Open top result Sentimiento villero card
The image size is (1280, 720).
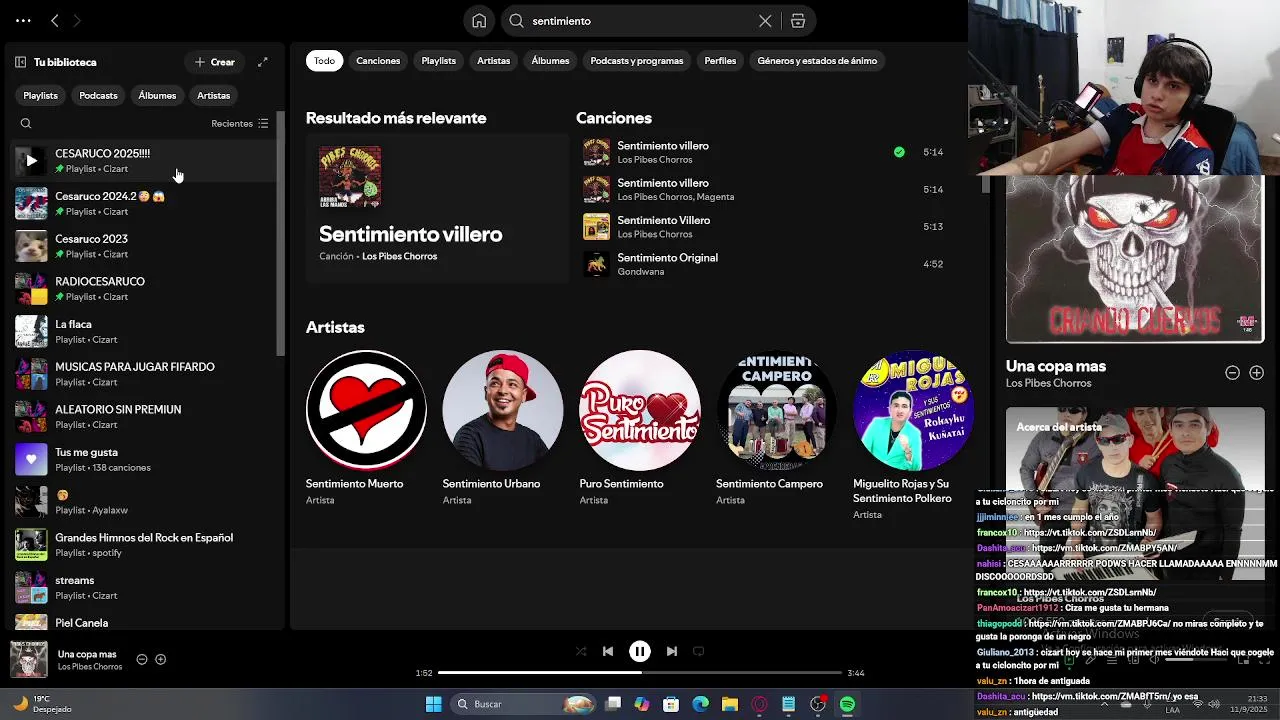pos(437,208)
